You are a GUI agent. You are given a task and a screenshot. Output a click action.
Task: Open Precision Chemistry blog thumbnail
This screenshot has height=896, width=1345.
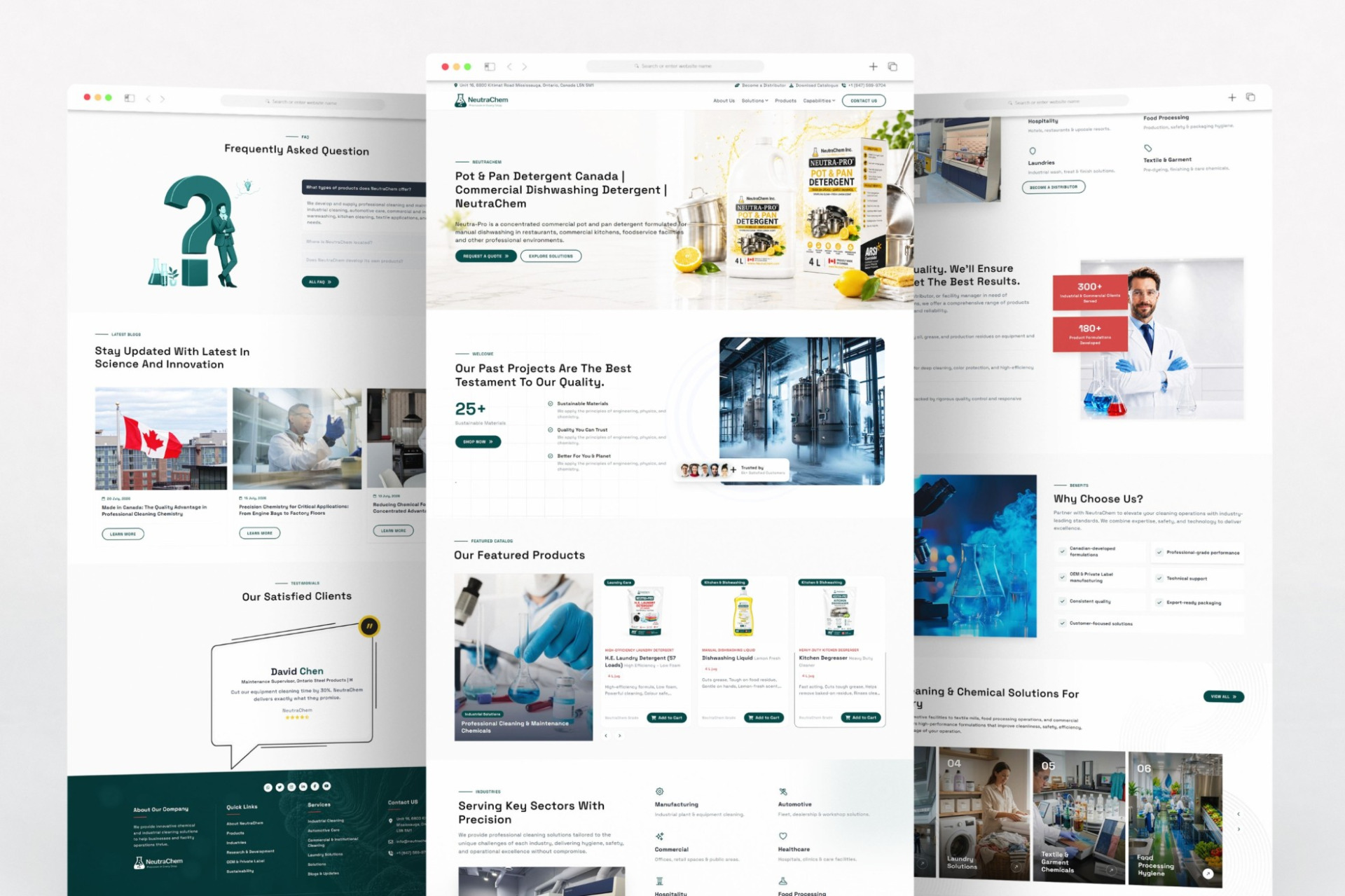click(x=297, y=439)
